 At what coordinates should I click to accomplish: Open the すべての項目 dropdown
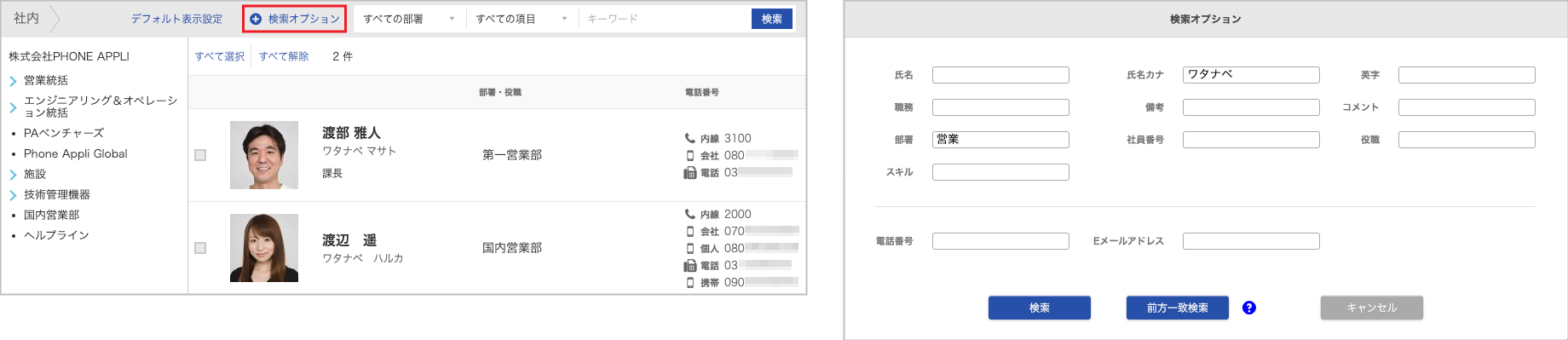(x=522, y=19)
